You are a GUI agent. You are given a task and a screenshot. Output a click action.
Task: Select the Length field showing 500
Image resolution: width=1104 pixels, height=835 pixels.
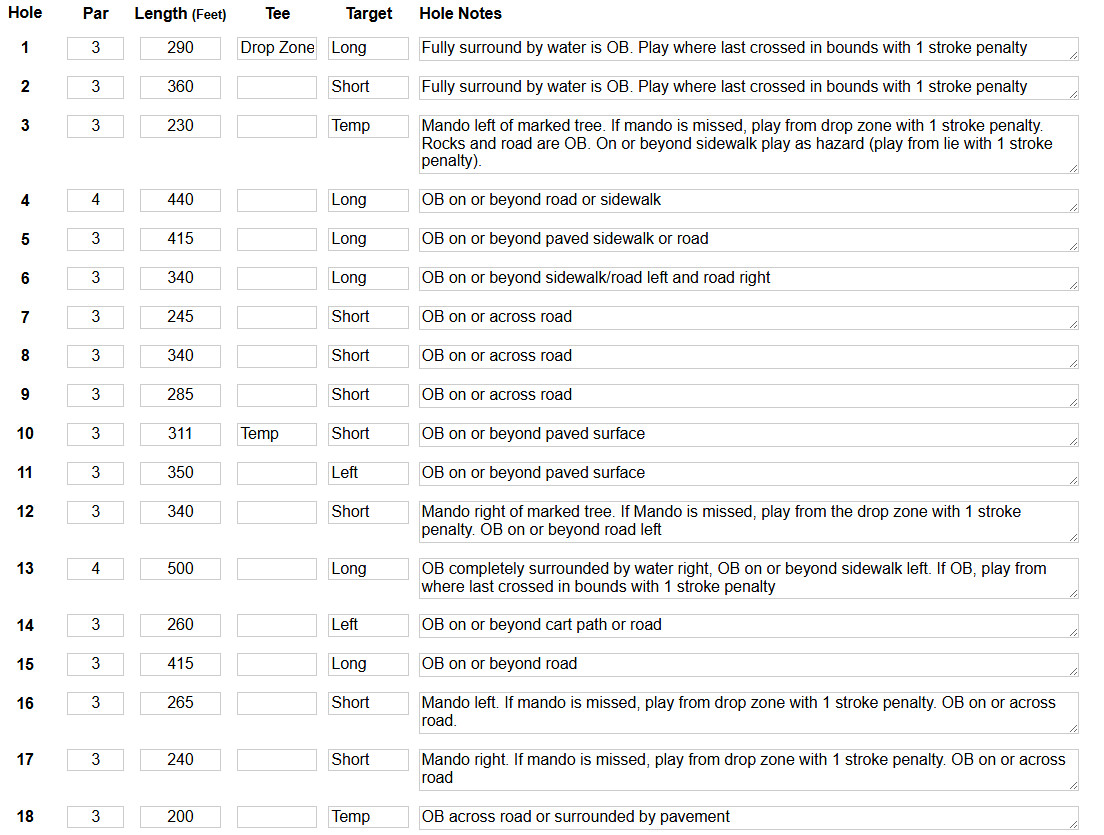coord(180,569)
